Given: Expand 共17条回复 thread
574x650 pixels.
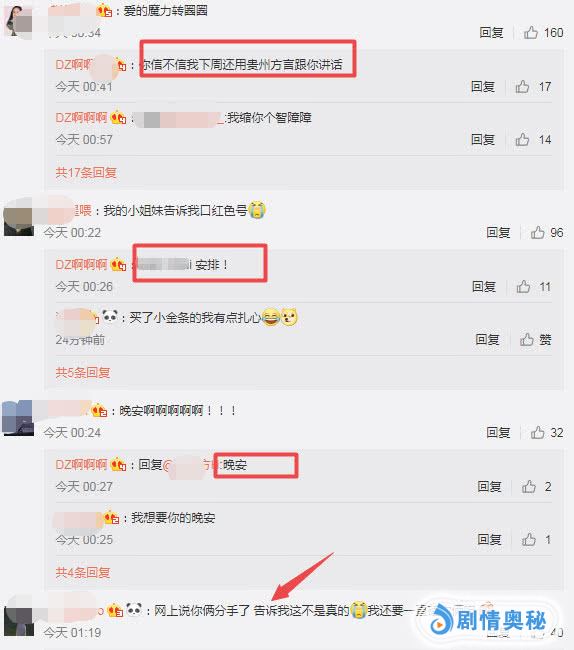Looking at the screenshot, I should [x=86, y=172].
